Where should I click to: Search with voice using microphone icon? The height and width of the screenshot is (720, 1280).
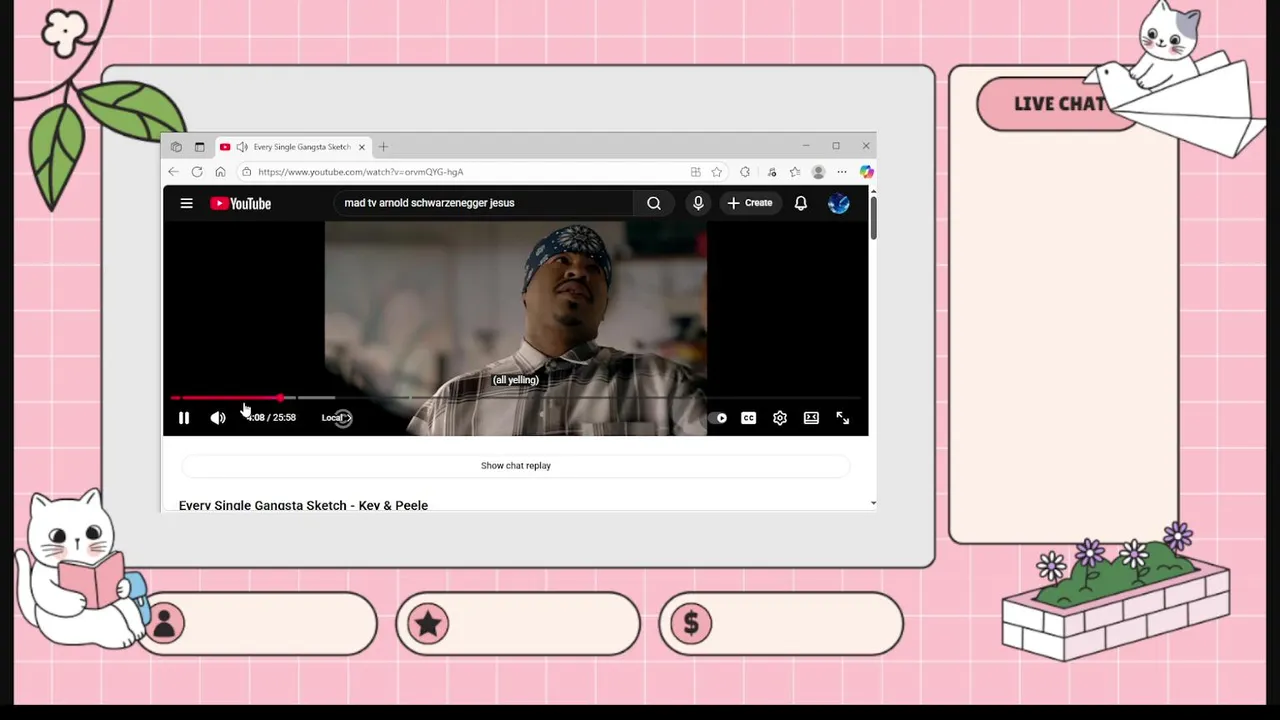point(698,203)
